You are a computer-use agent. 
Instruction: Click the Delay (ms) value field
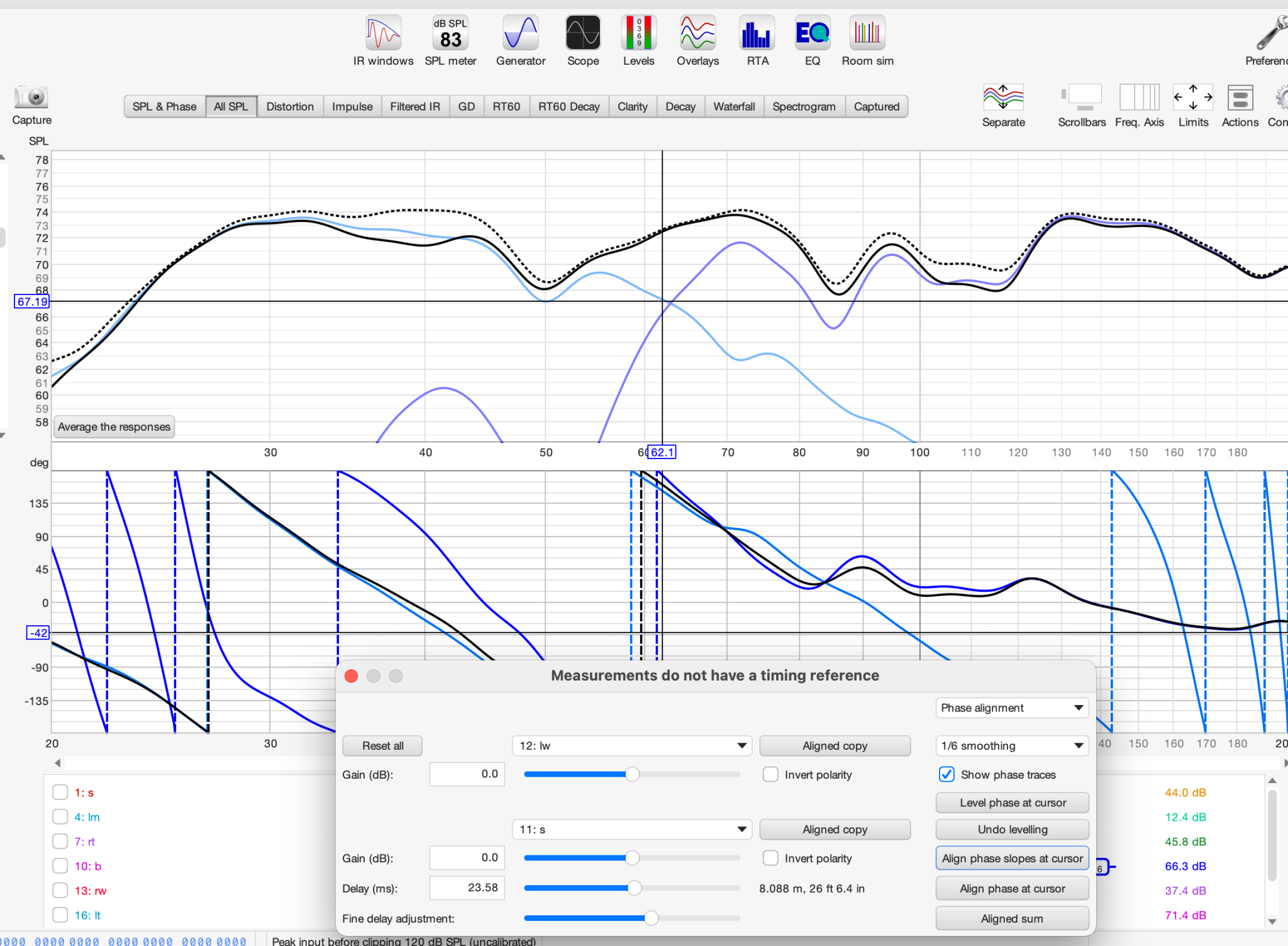pyautogui.click(x=467, y=888)
